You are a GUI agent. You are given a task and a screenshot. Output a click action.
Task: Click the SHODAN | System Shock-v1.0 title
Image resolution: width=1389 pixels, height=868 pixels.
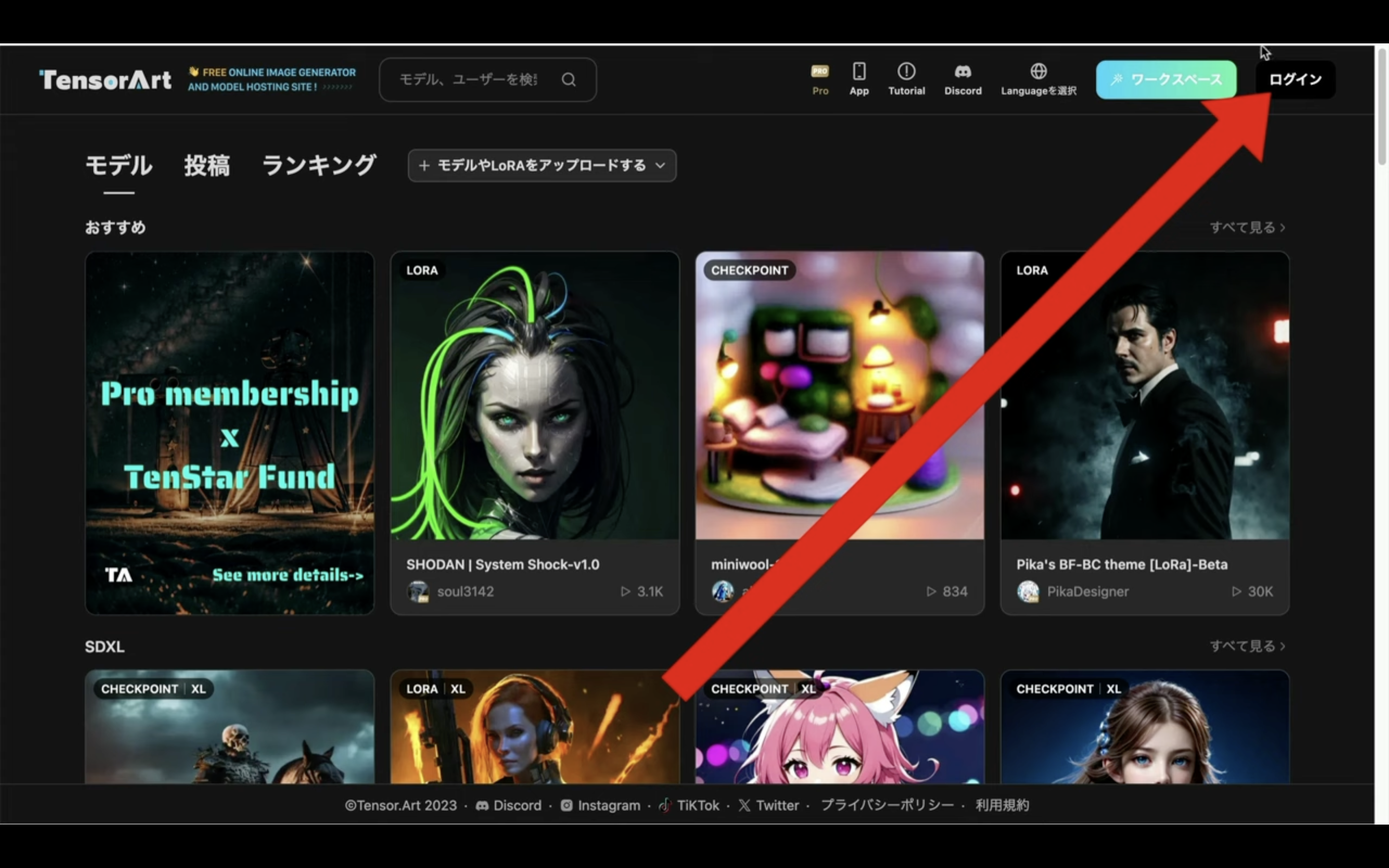pos(502,564)
